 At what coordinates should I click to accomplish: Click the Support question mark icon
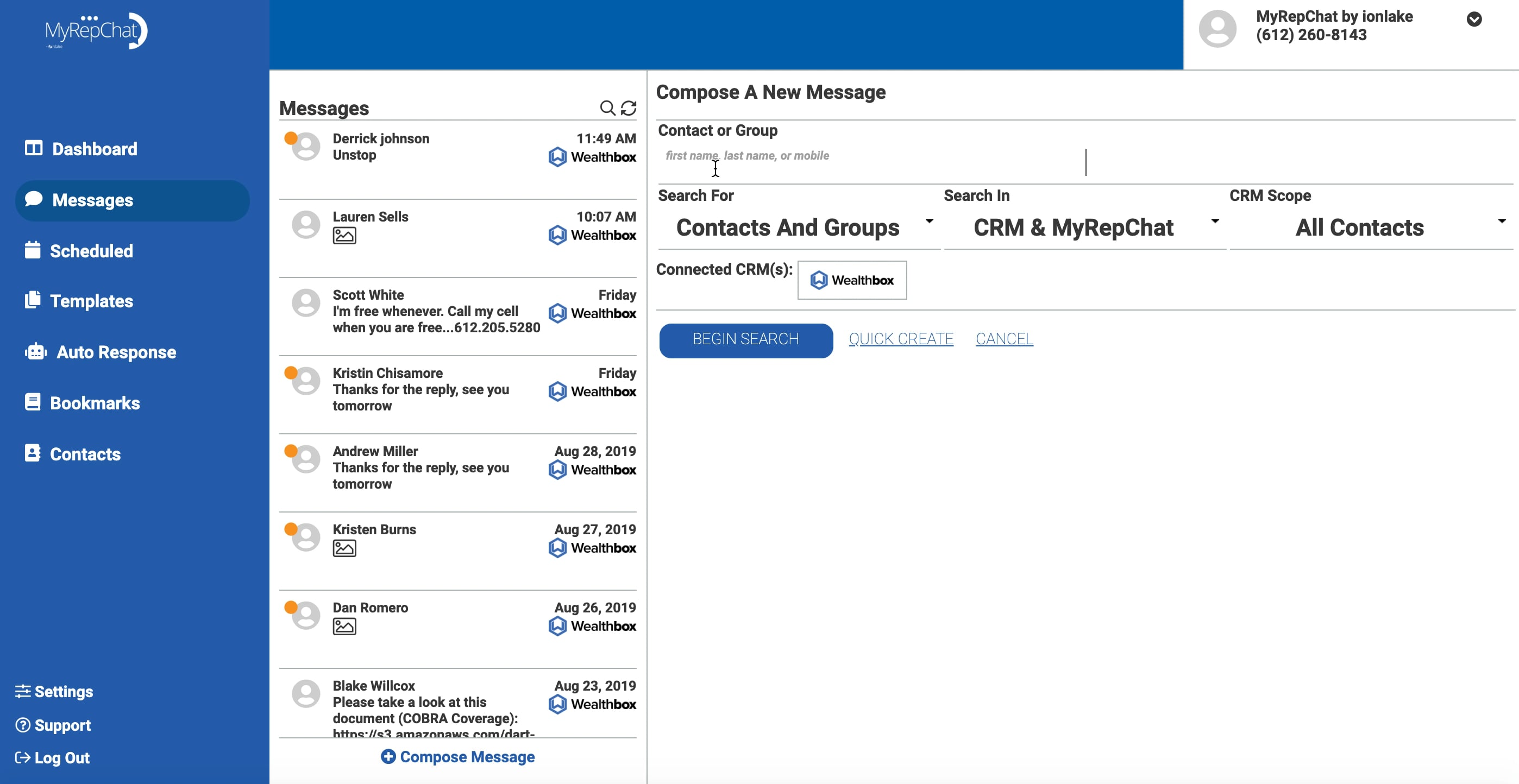tap(22, 724)
